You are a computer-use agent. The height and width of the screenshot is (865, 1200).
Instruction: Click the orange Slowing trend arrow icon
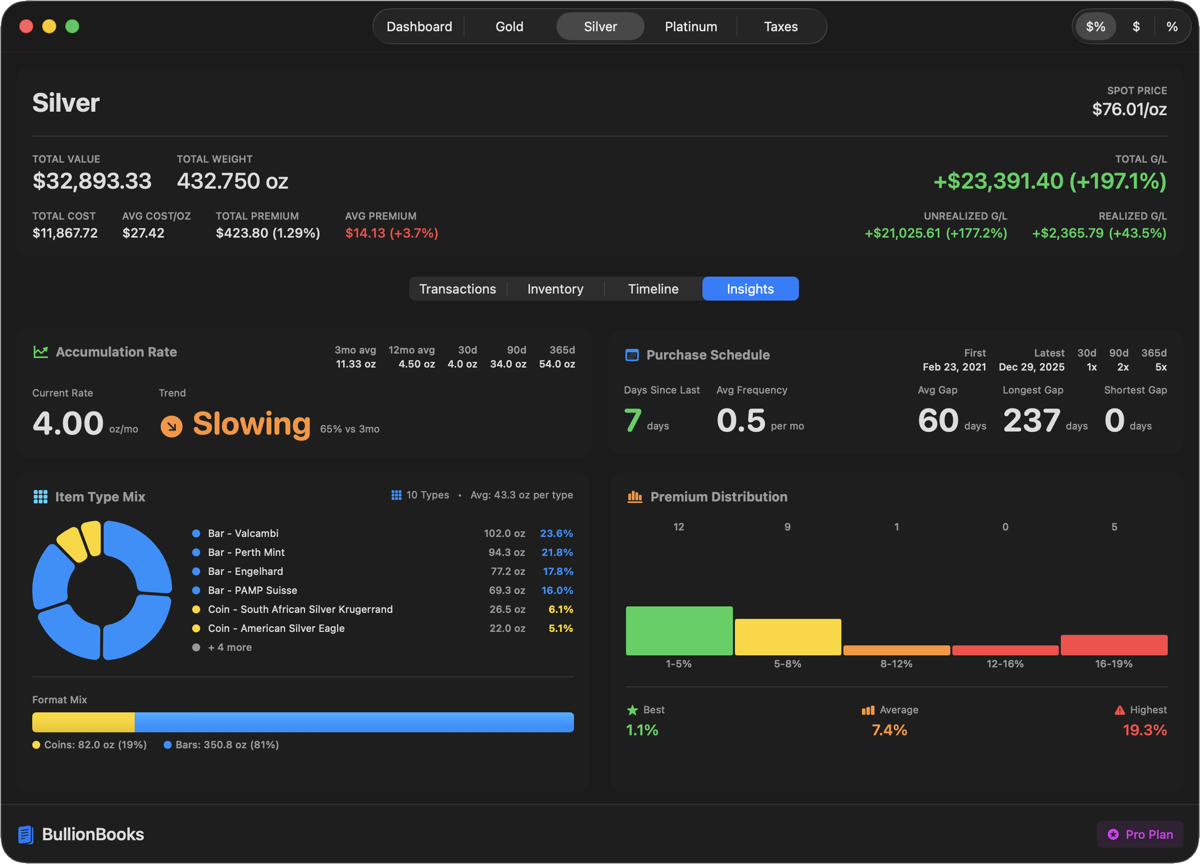[x=172, y=427]
